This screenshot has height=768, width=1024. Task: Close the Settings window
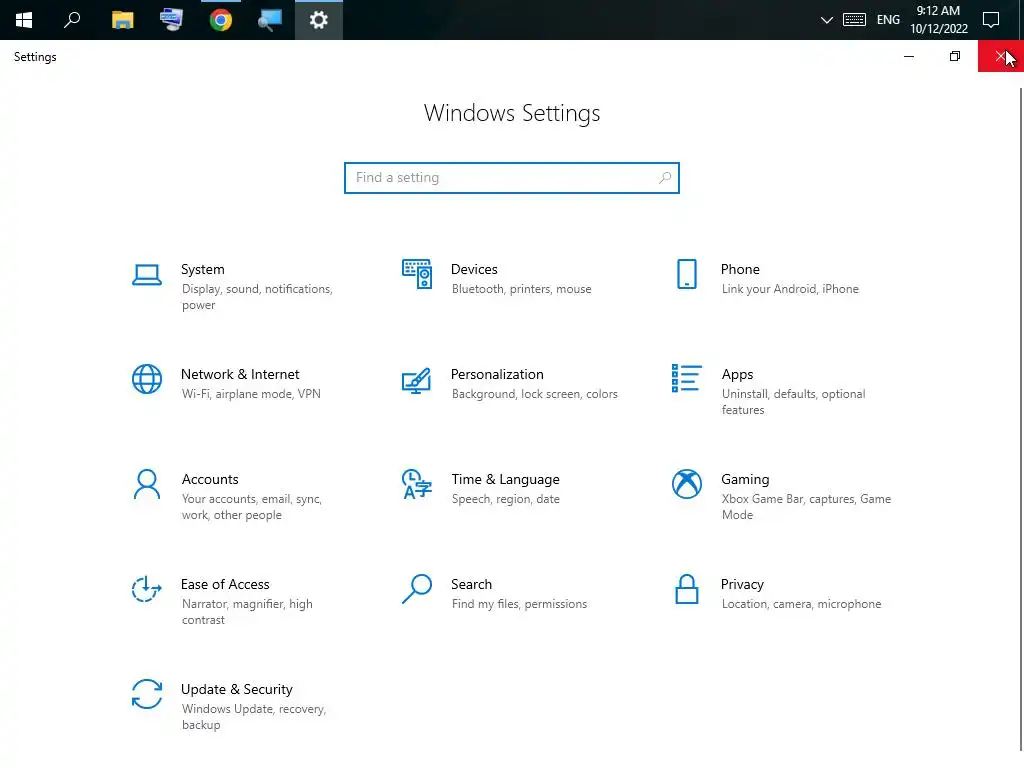1000,56
